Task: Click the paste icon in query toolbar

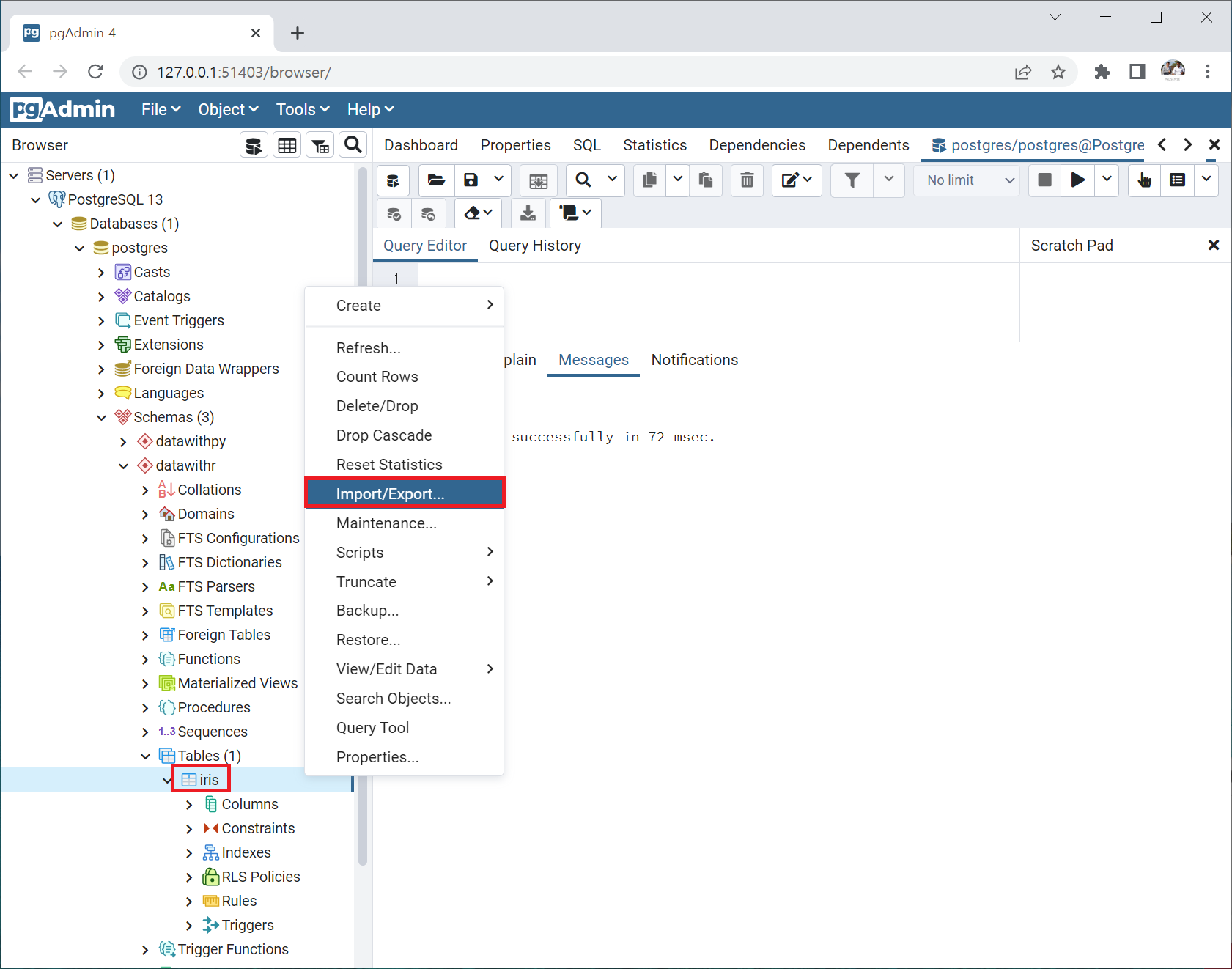Action: click(x=706, y=180)
